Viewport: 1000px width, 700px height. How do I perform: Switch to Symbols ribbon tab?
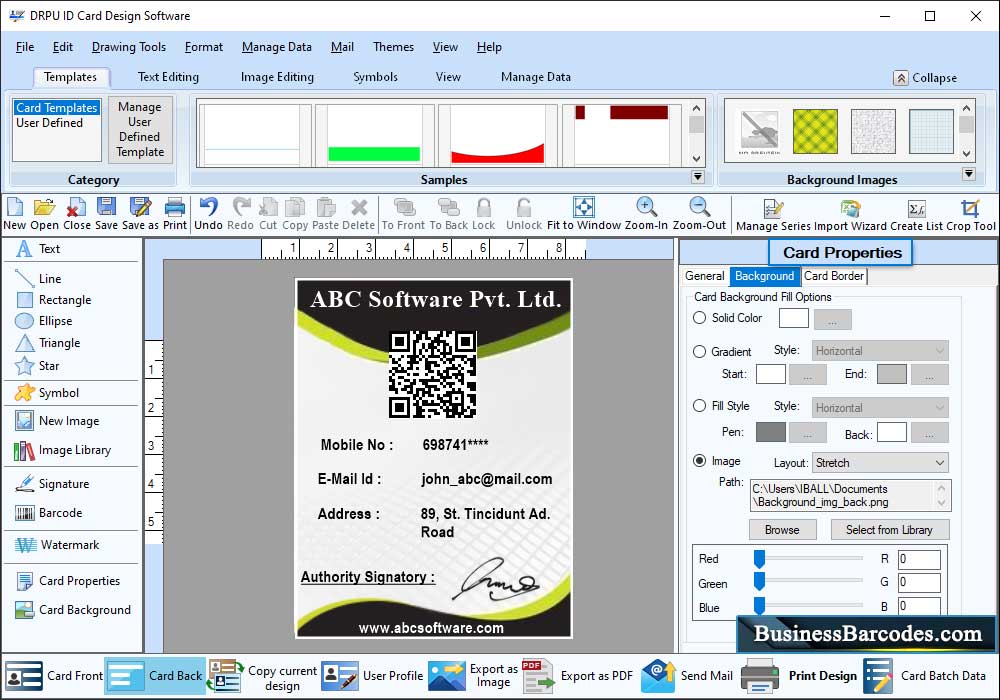[376, 77]
